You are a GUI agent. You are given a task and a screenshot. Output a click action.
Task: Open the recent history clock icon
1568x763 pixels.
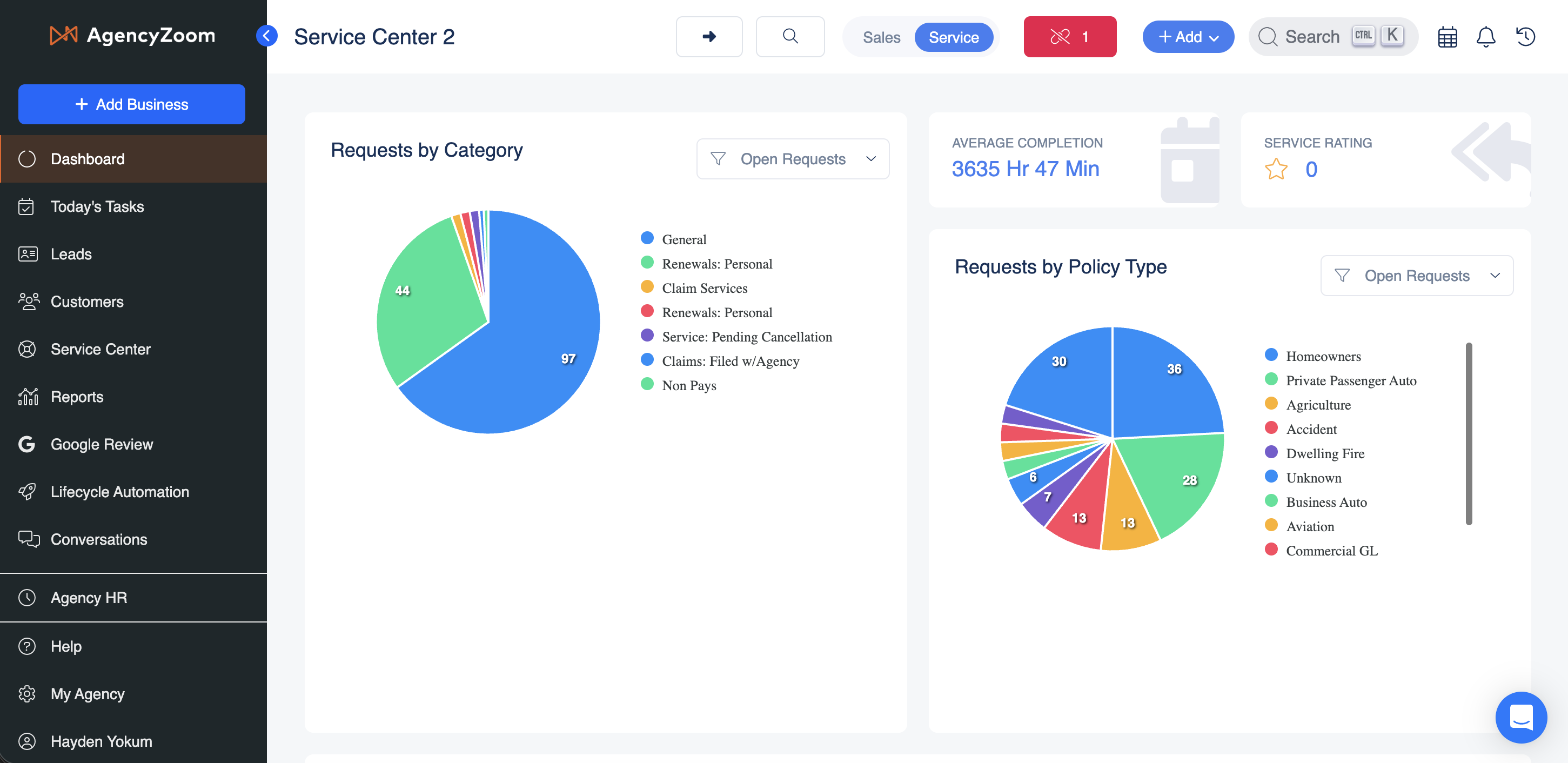pyautogui.click(x=1525, y=37)
